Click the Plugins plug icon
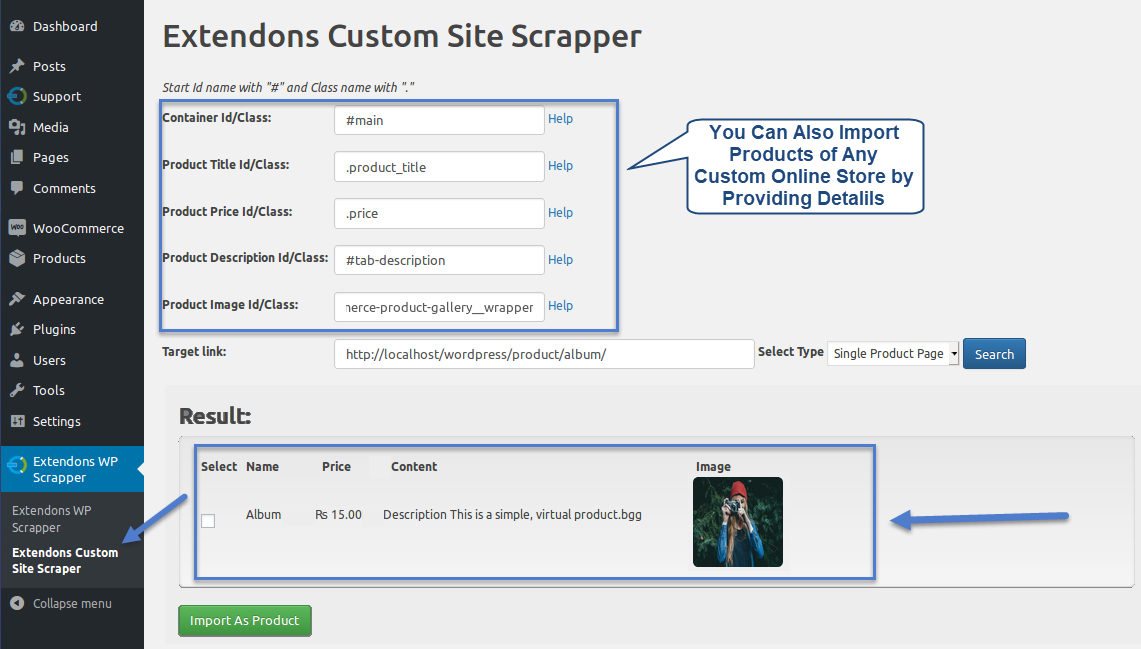1141x649 pixels. (x=17, y=329)
